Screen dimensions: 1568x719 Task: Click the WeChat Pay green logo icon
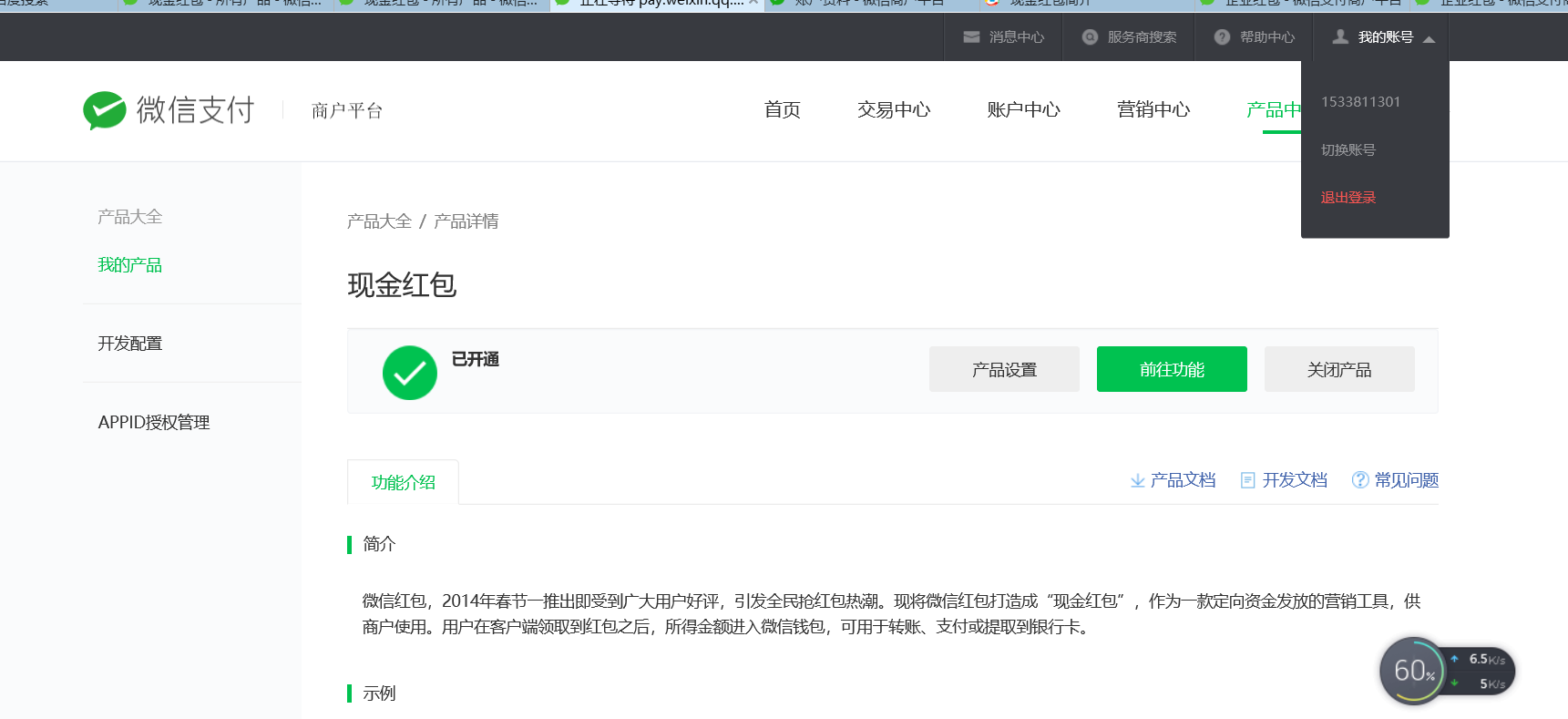(x=105, y=110)
